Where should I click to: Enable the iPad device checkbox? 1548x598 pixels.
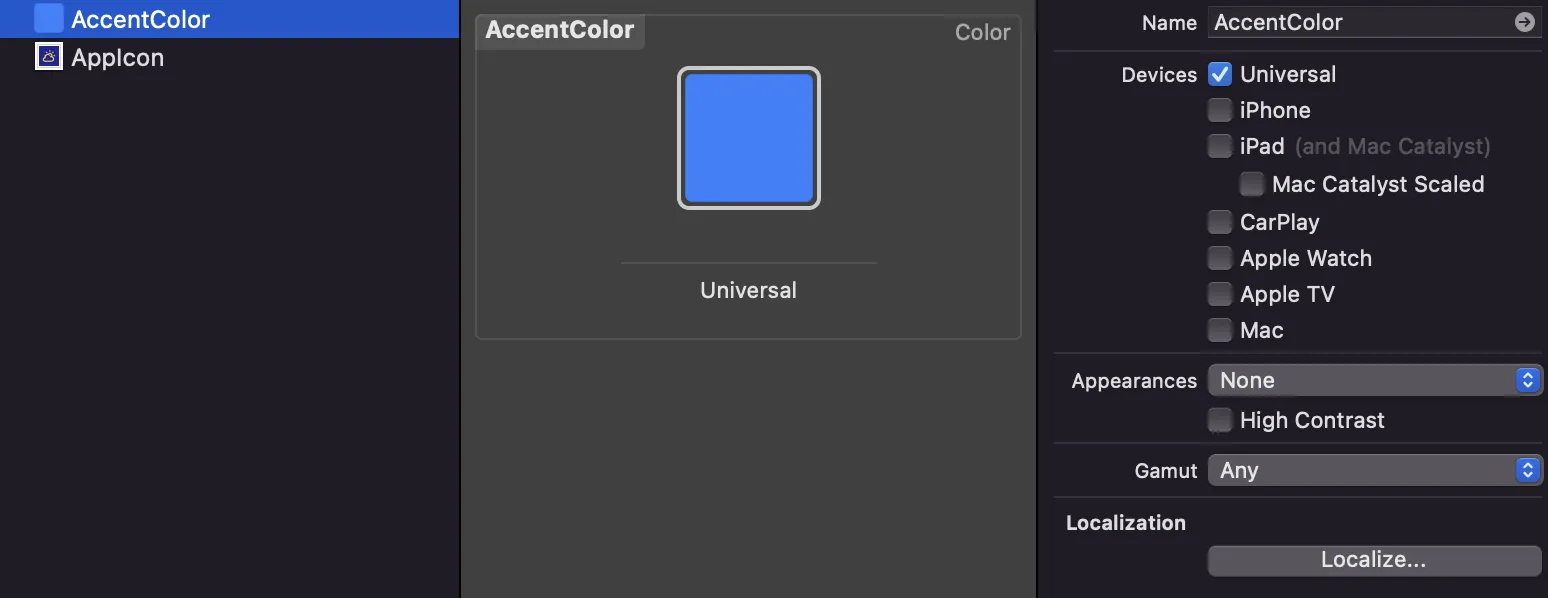click(x=1219, y=146)
